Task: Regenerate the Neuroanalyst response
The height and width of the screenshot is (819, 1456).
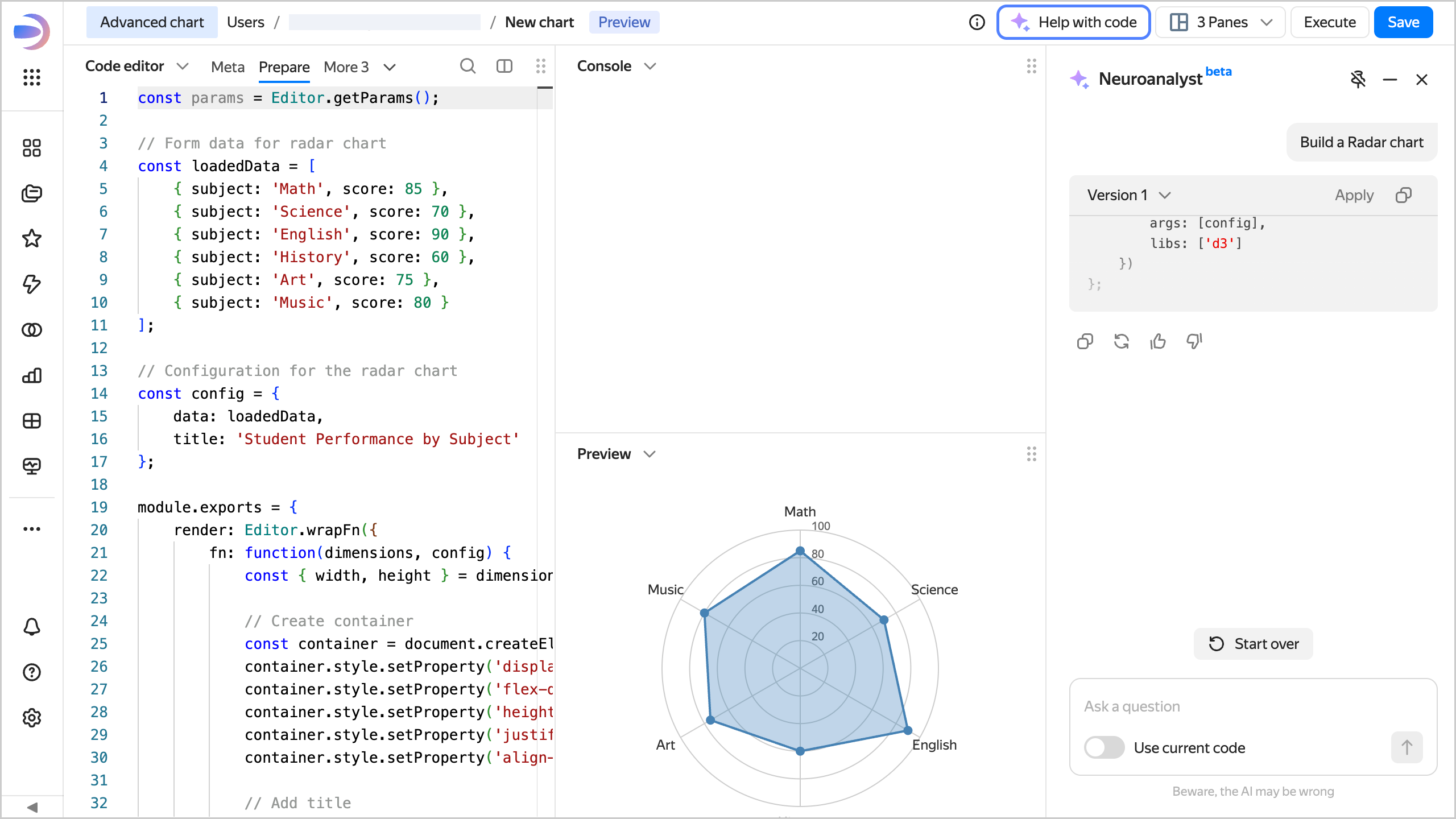Action: tap(1121, 341)
